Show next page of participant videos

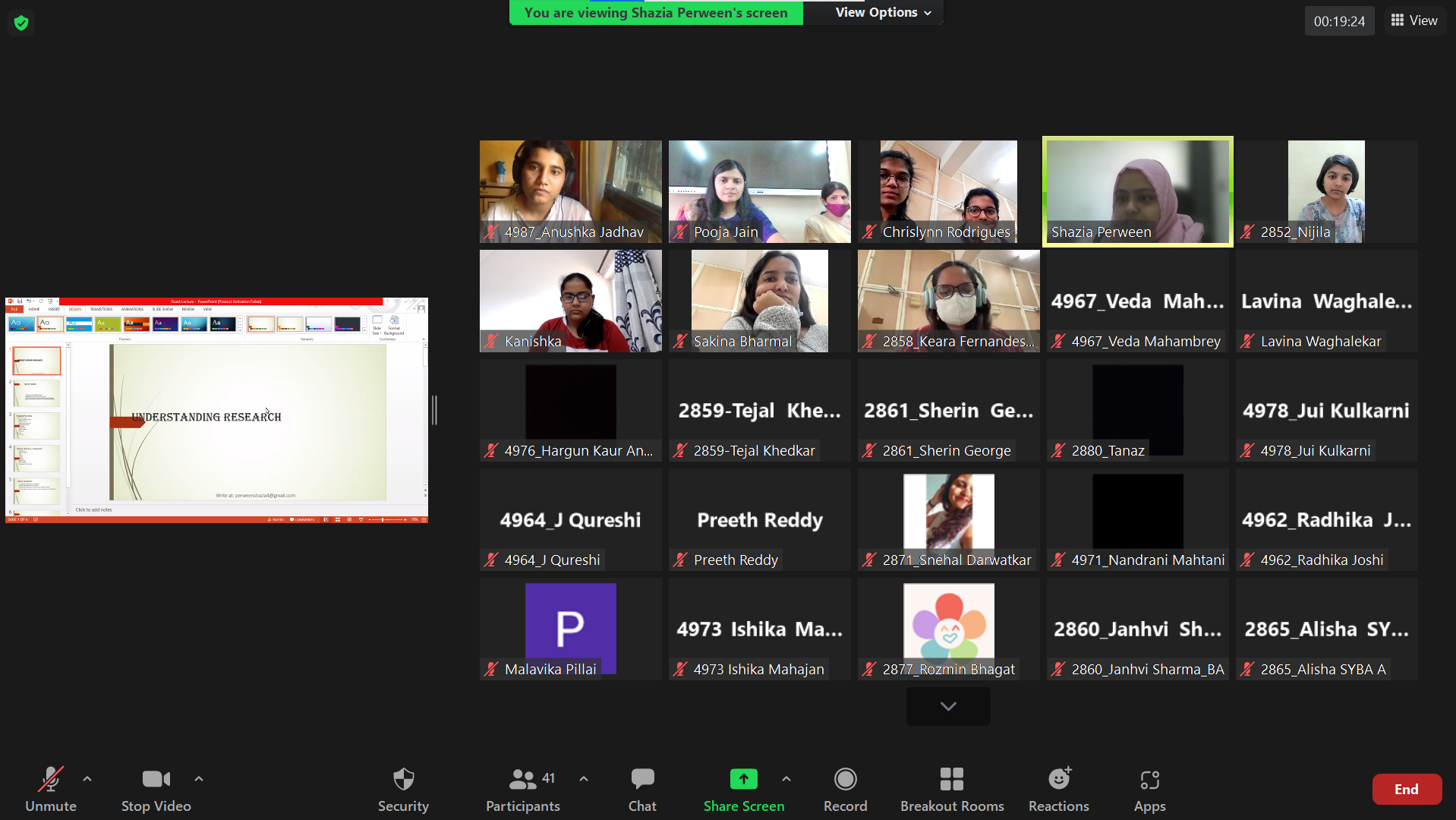pyautogui.click(x=947, y=706)
